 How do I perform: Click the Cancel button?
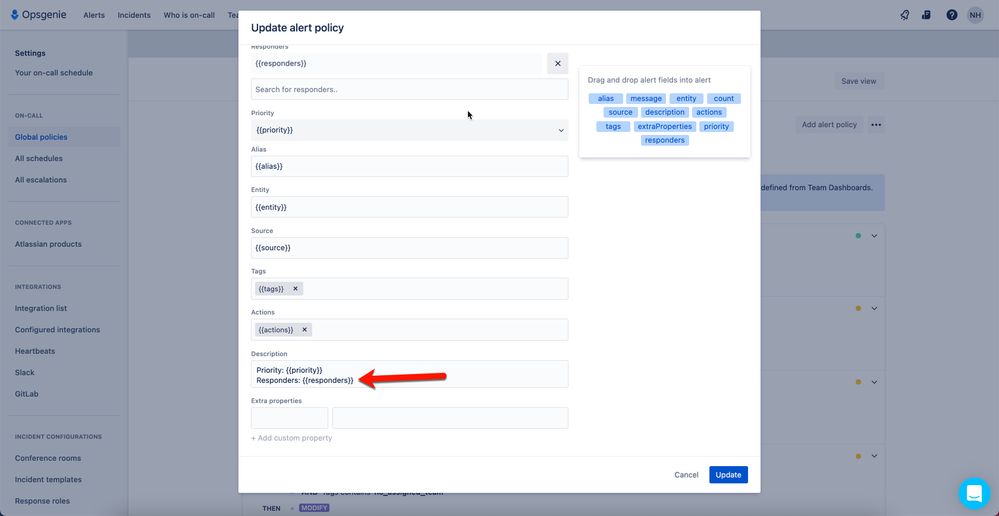click(686, 475)
